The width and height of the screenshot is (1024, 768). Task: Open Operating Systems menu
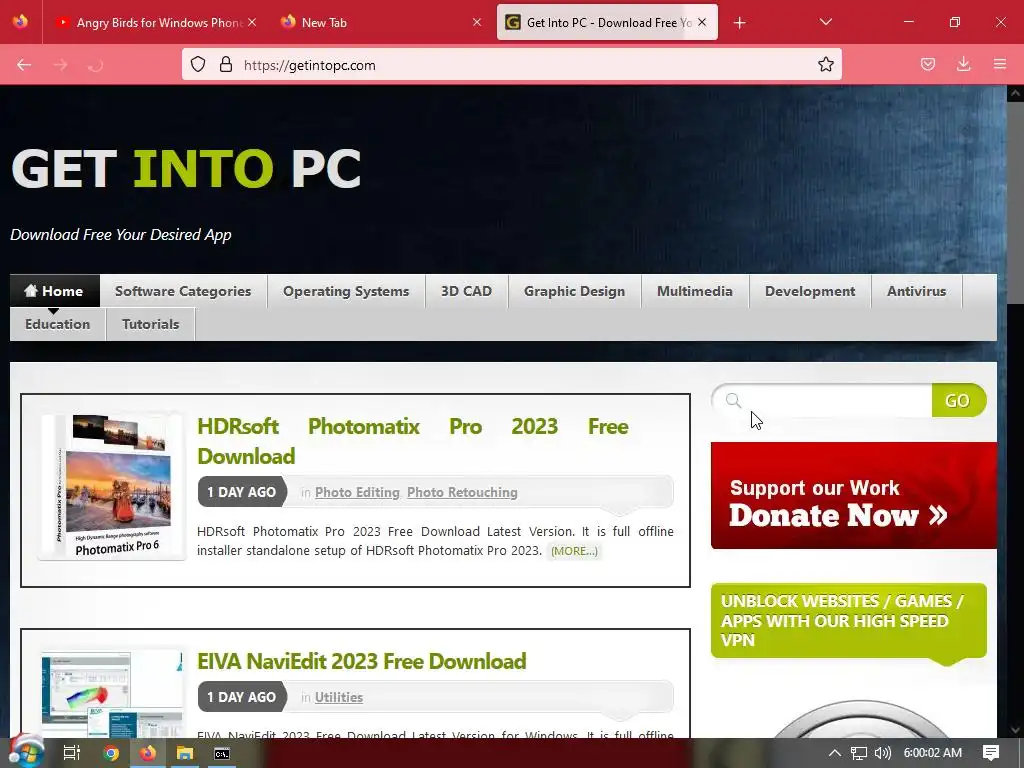pyautogui.click(x=346, y=291)
